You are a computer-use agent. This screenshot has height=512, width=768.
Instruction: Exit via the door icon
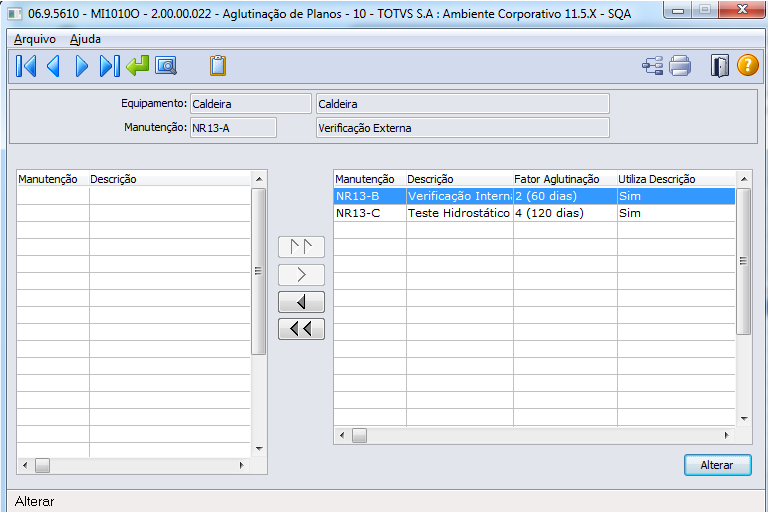pyautogui.click(x=720, y=66)
